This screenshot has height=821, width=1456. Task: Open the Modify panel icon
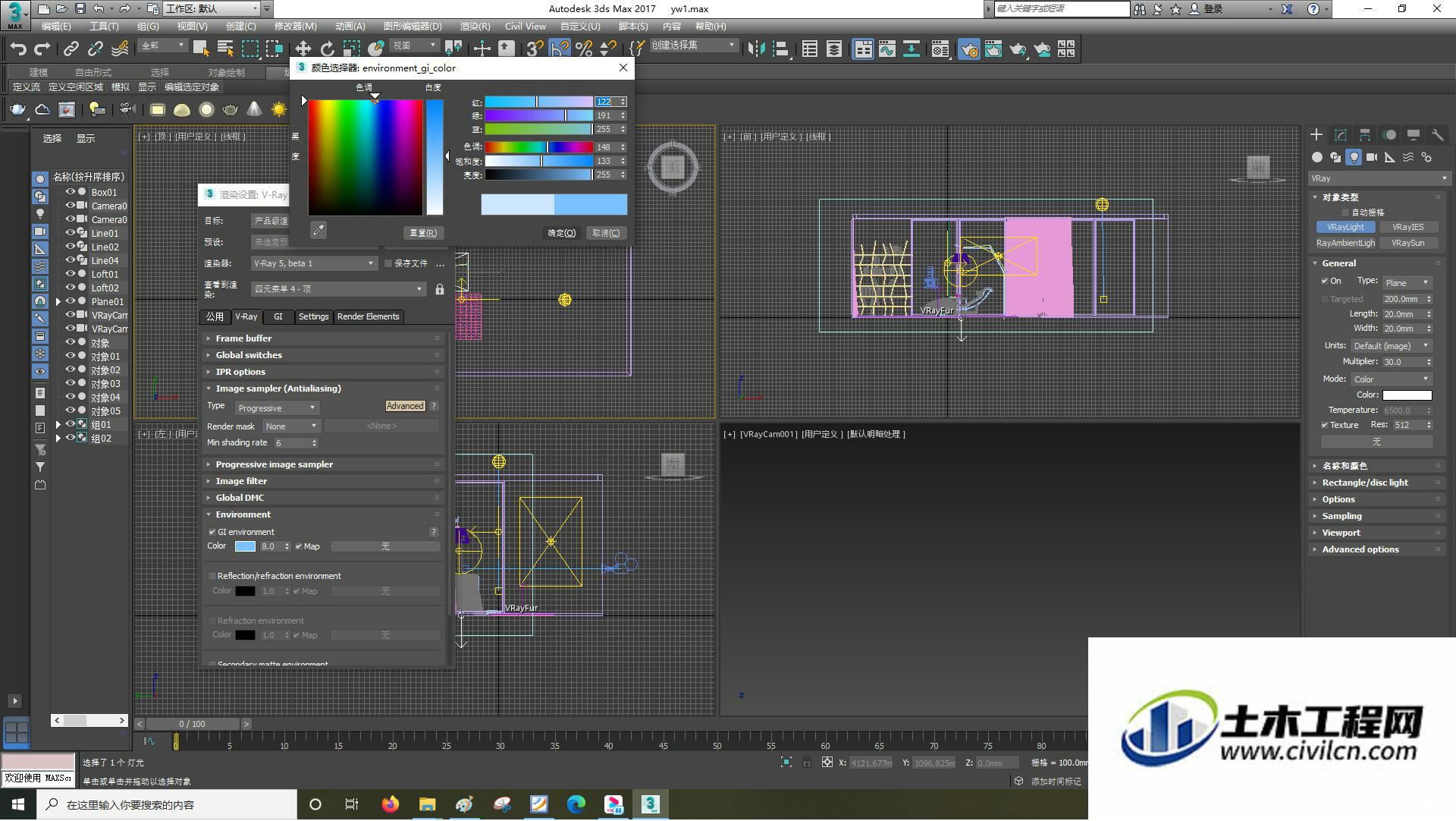point(1341,135)
